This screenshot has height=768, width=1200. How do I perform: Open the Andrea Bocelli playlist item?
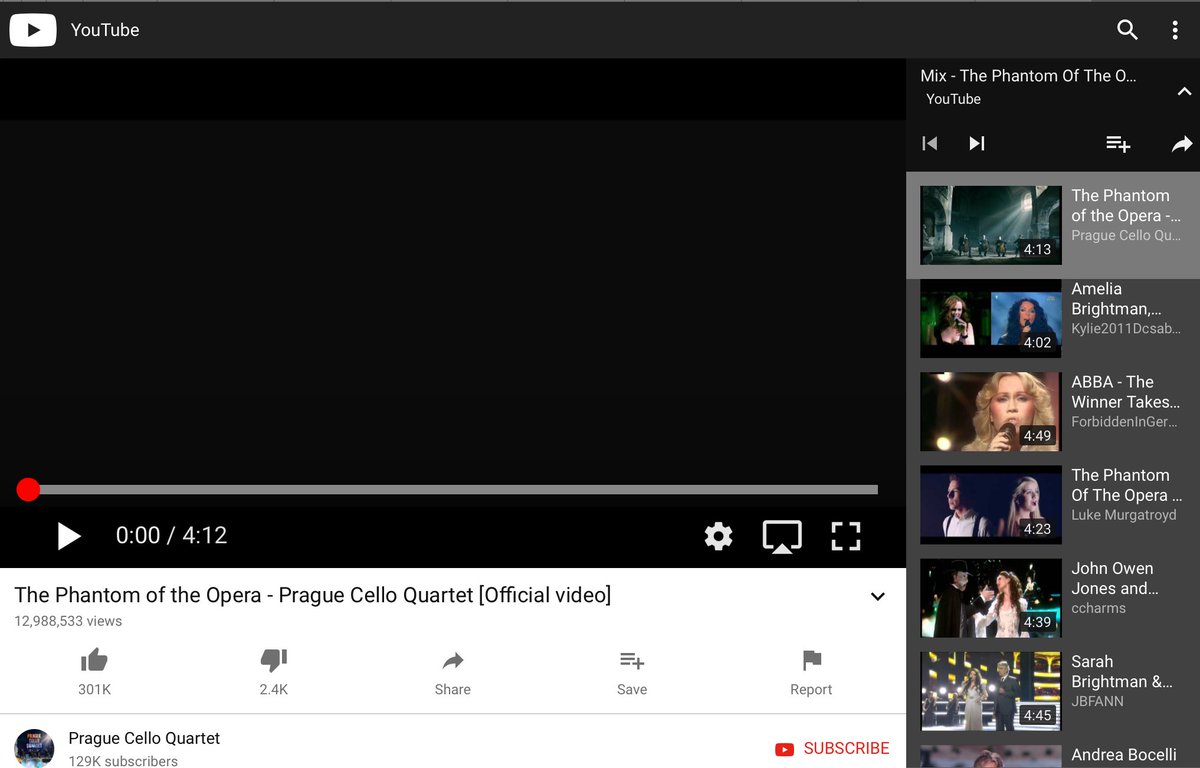tap(1053, 756)
